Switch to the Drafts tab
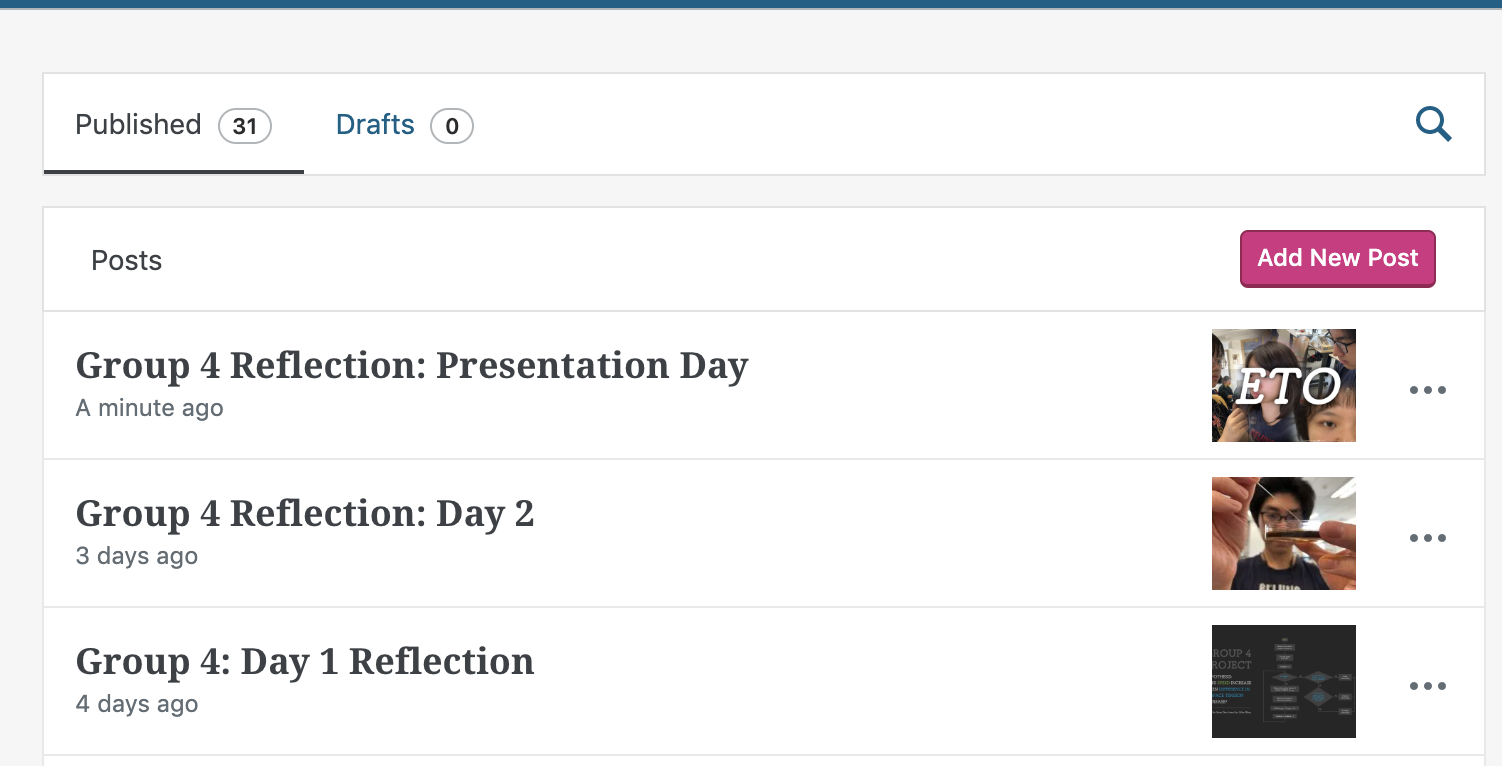Screen dimensions: 1502x766 [375, 125]
